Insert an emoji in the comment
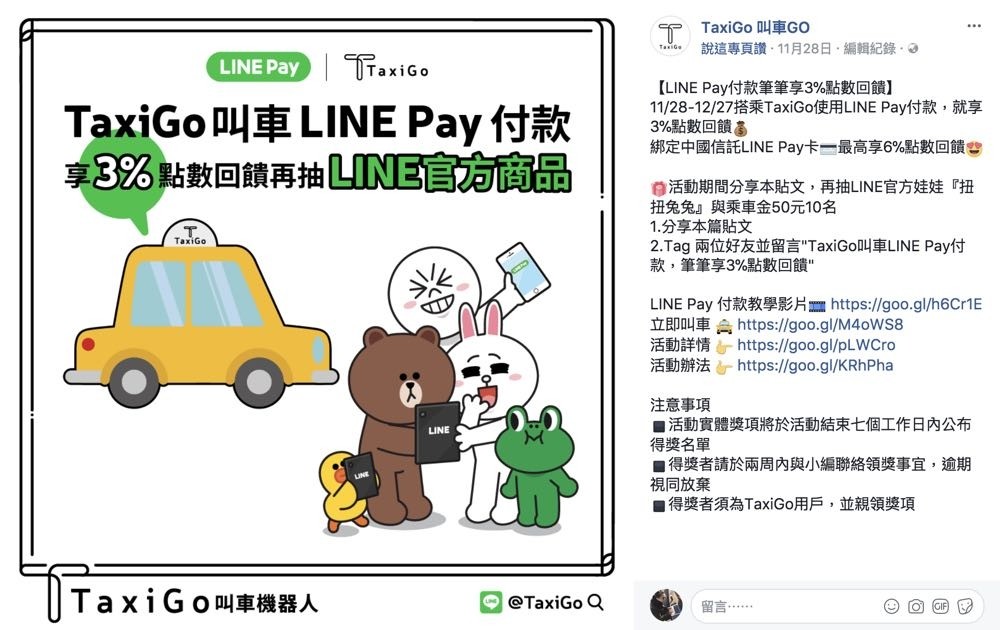Image resolution: width=1000 pixels, height=630 pixels. pos(892,606)
